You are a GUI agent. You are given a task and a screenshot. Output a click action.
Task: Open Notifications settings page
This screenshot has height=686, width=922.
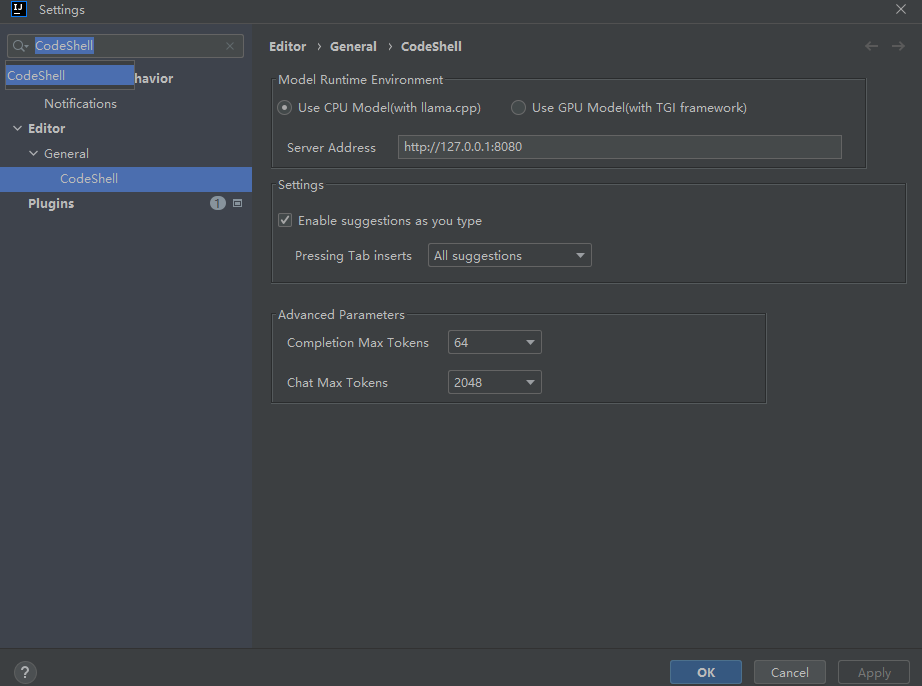point(81,103)
